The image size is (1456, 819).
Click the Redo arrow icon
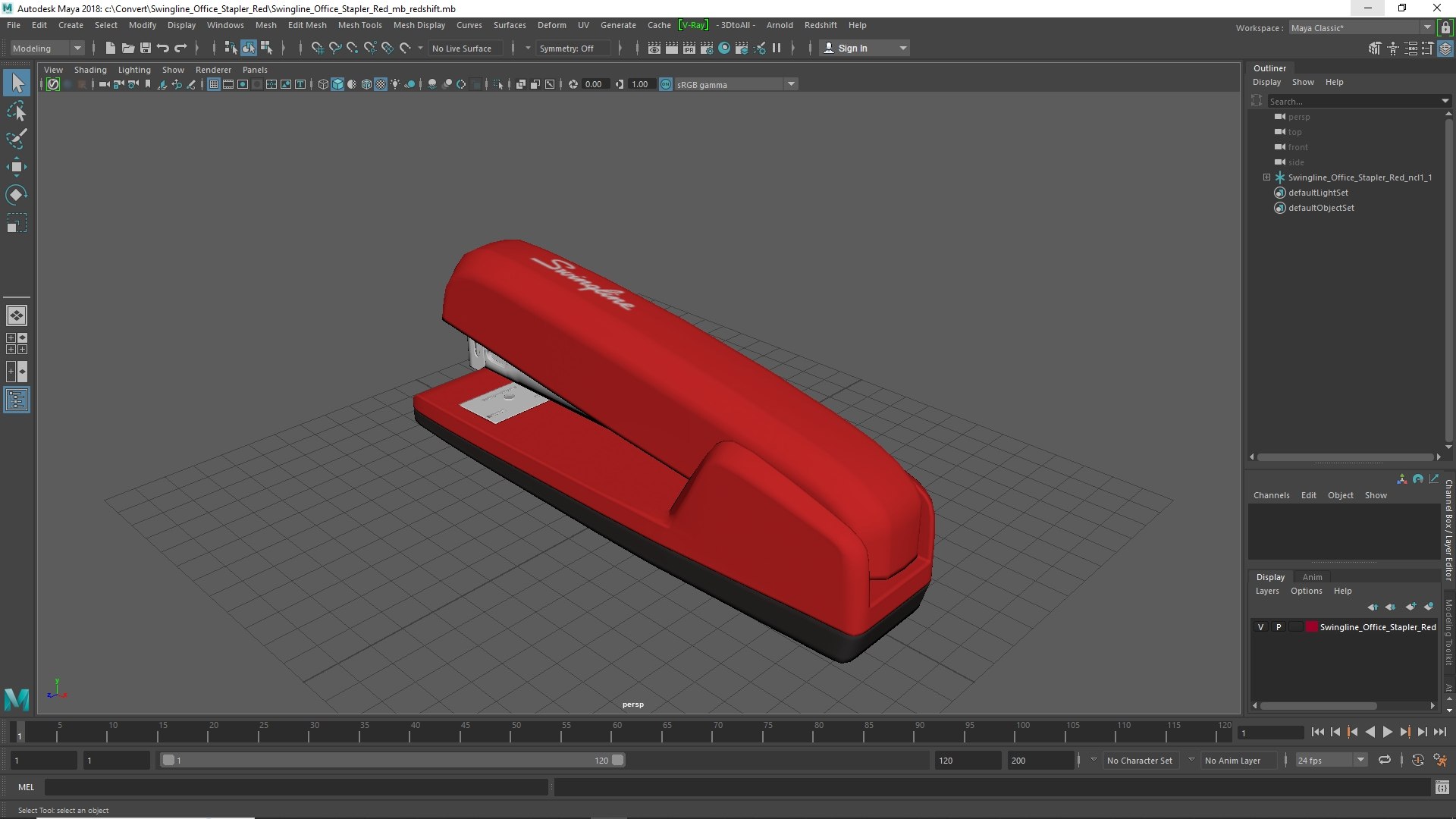pyautogui.click(x=180, y=48)
